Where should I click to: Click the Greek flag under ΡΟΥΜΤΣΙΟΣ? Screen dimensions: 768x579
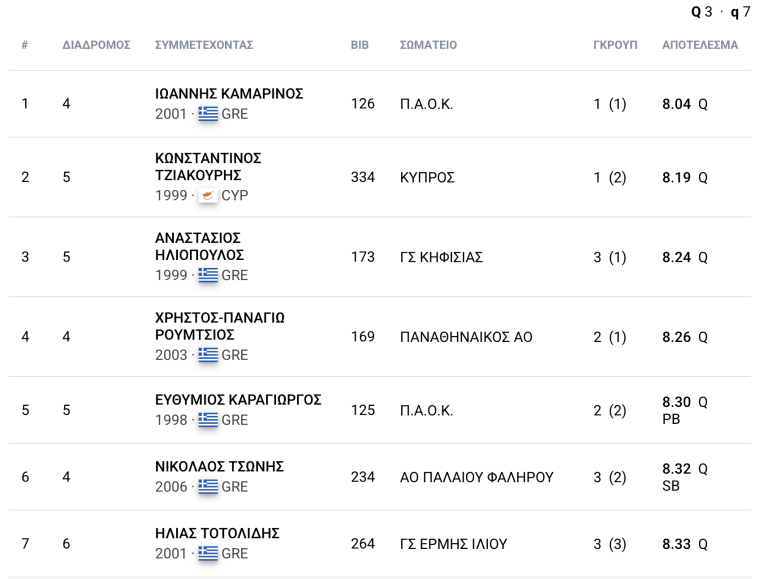(x=208, y=355)
